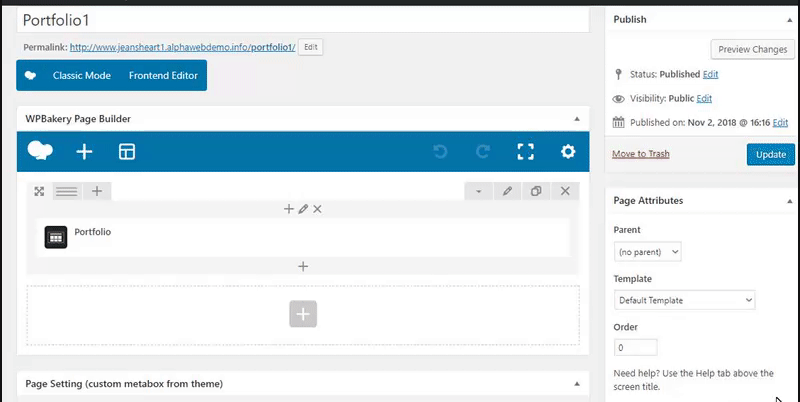This screenshot has width=800, height=402.
Task: Open the Template dropdown
Action: coord(684,300)
